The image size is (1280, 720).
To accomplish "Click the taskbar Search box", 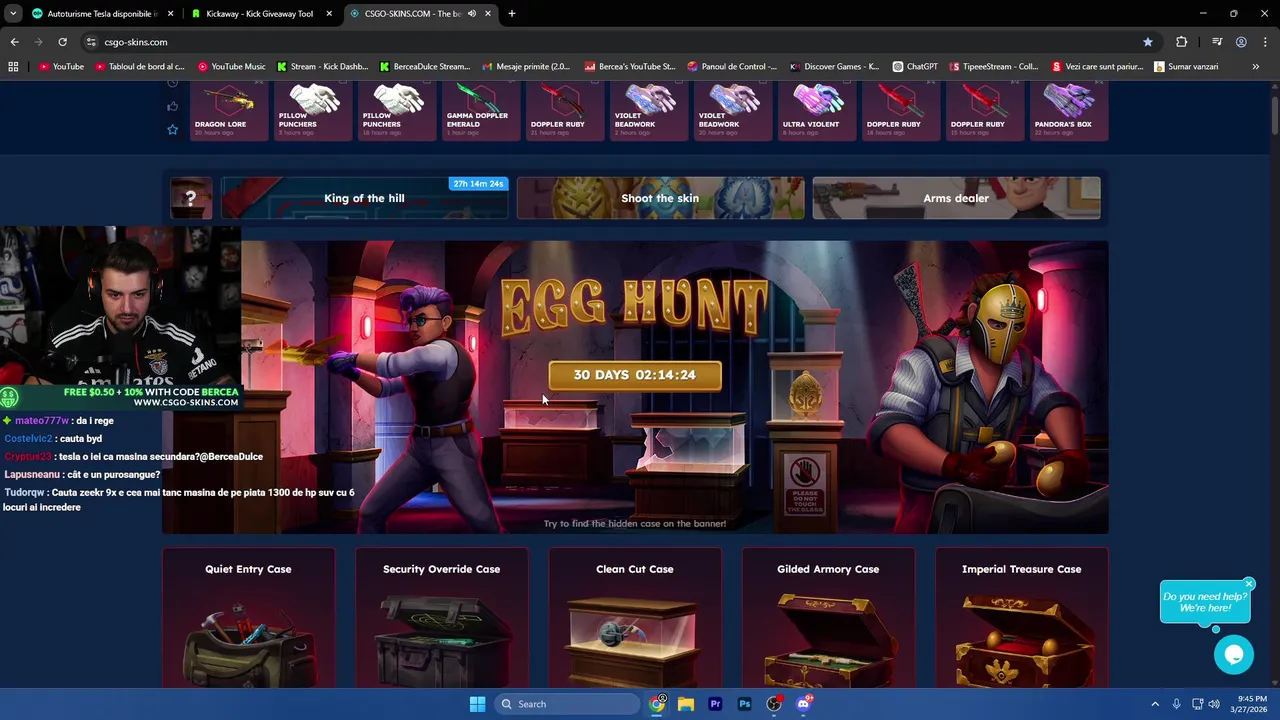I will point(568,704).
